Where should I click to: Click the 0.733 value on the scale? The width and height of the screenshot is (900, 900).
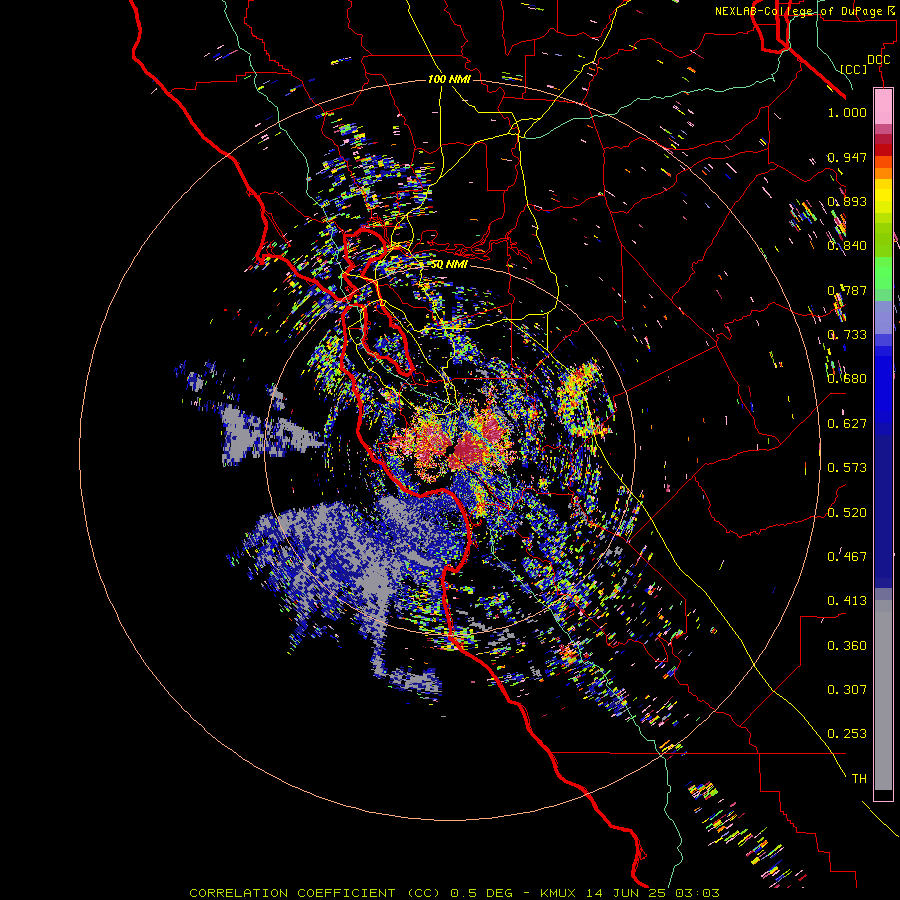[x=847, y=335]
